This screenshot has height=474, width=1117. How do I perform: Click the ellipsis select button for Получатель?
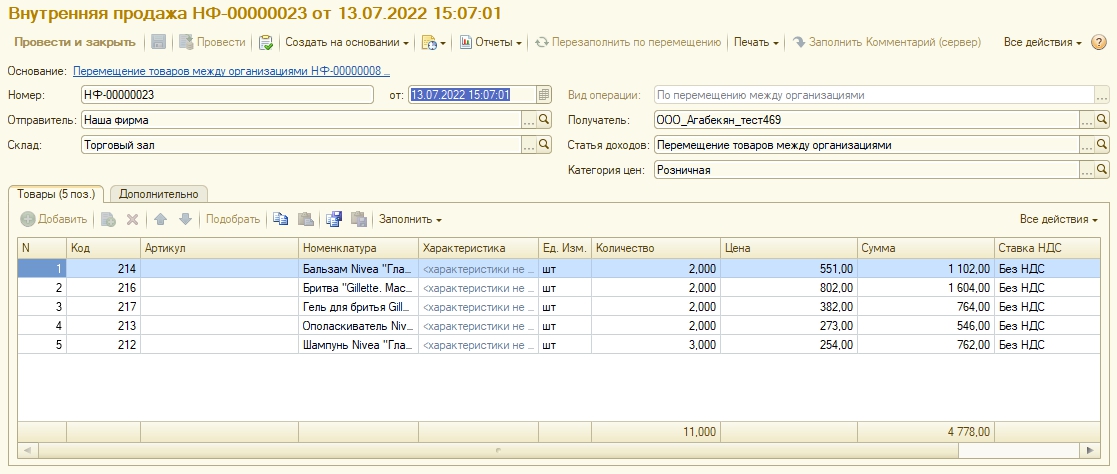(1087, 120)
